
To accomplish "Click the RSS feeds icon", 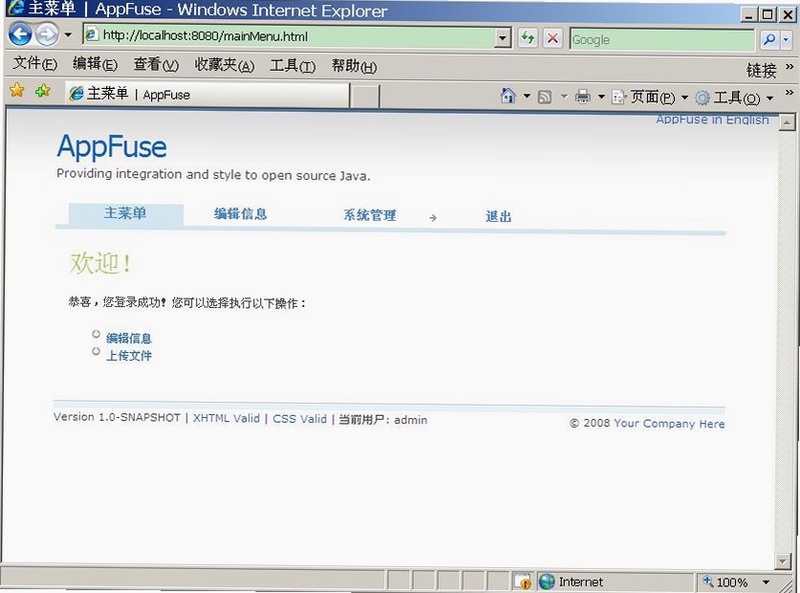I will pos(545,96).
